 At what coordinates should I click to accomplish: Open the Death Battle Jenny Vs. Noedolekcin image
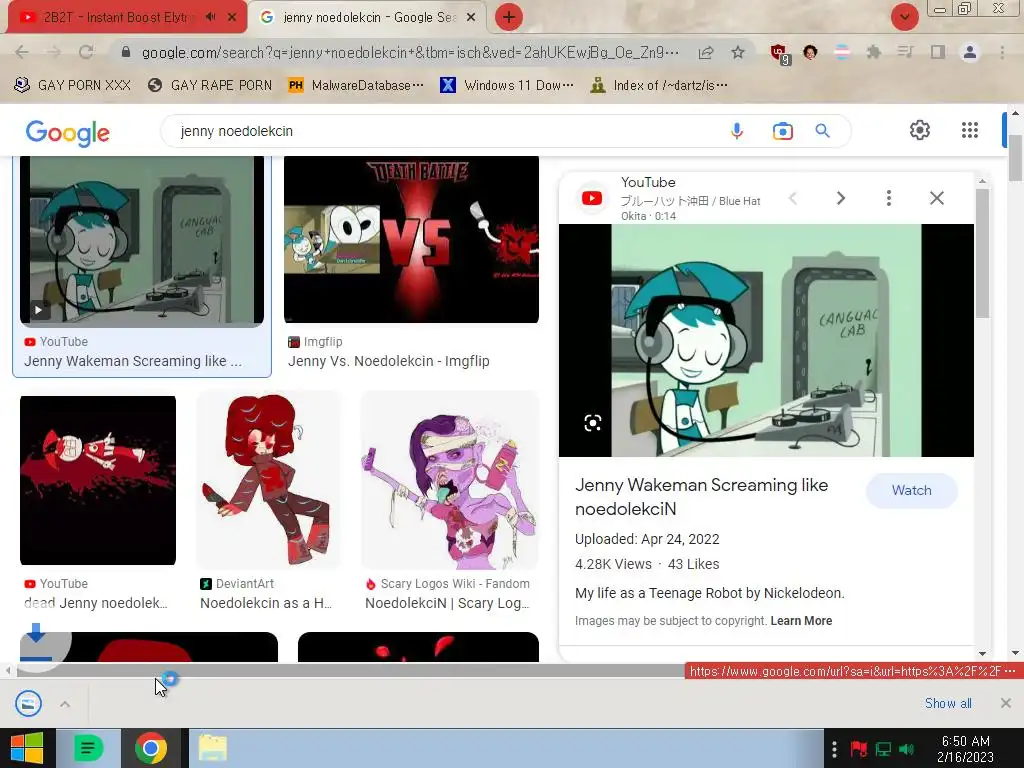point(411,240)
